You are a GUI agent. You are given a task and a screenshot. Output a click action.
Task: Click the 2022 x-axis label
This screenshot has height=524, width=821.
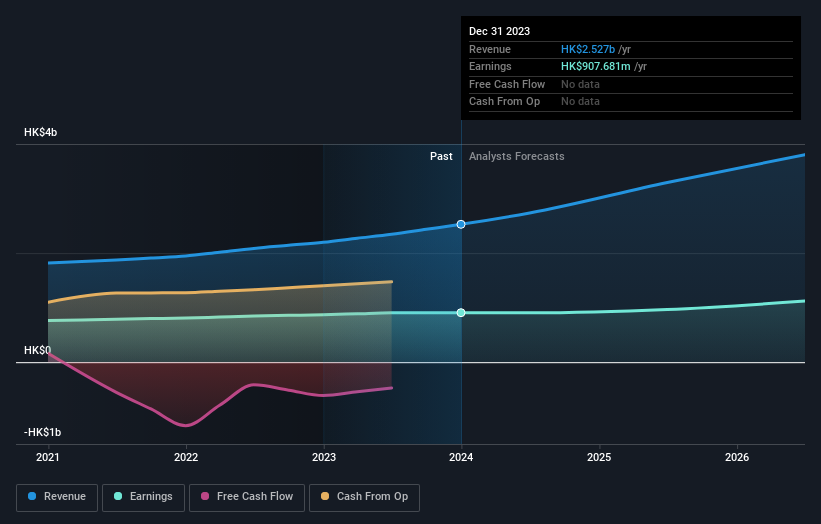186,457
